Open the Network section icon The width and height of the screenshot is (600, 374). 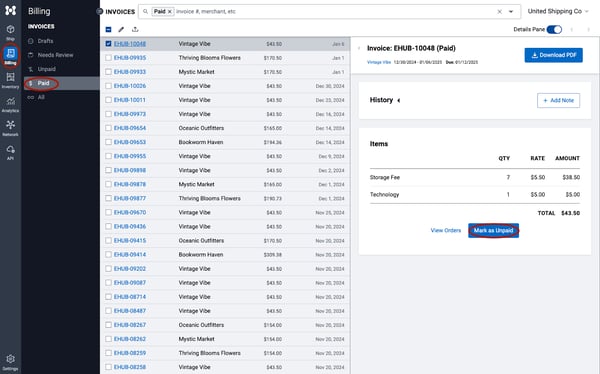(10, 128)
